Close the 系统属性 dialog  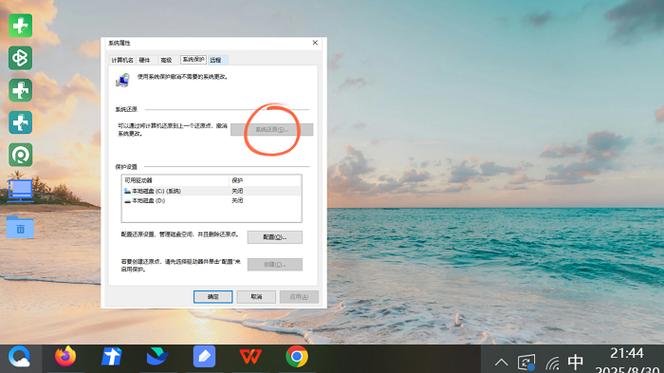[x=315, y=43]
